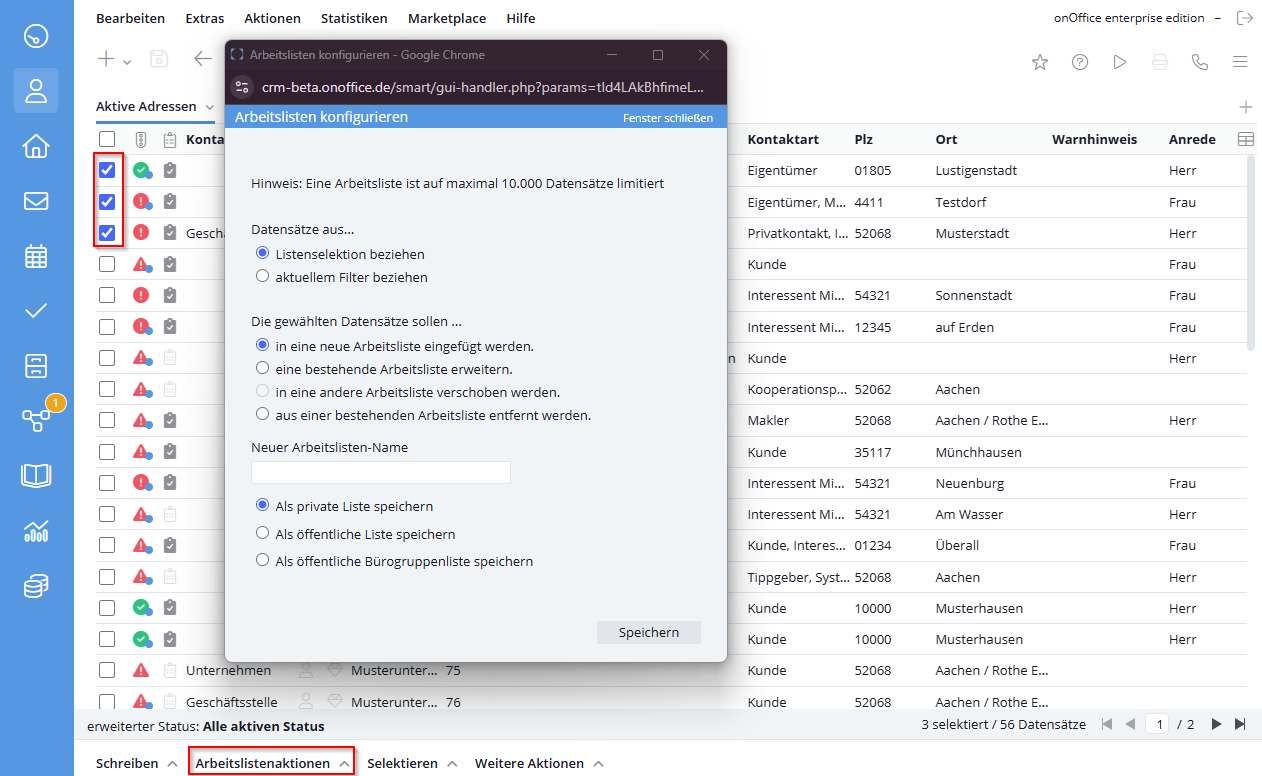Jump to last page of list

coord(1241,724)
